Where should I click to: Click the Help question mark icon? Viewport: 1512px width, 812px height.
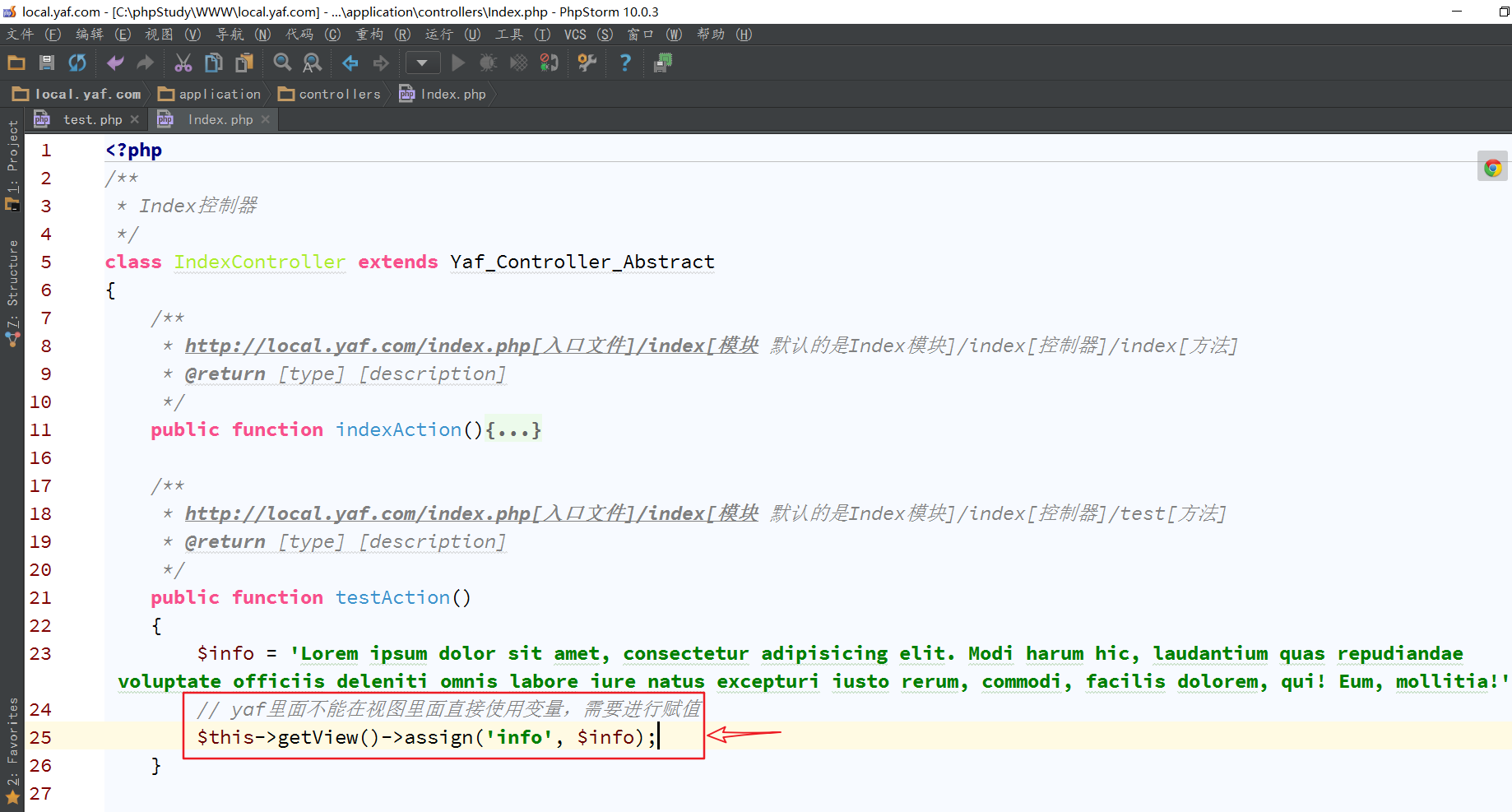[625, 63]
